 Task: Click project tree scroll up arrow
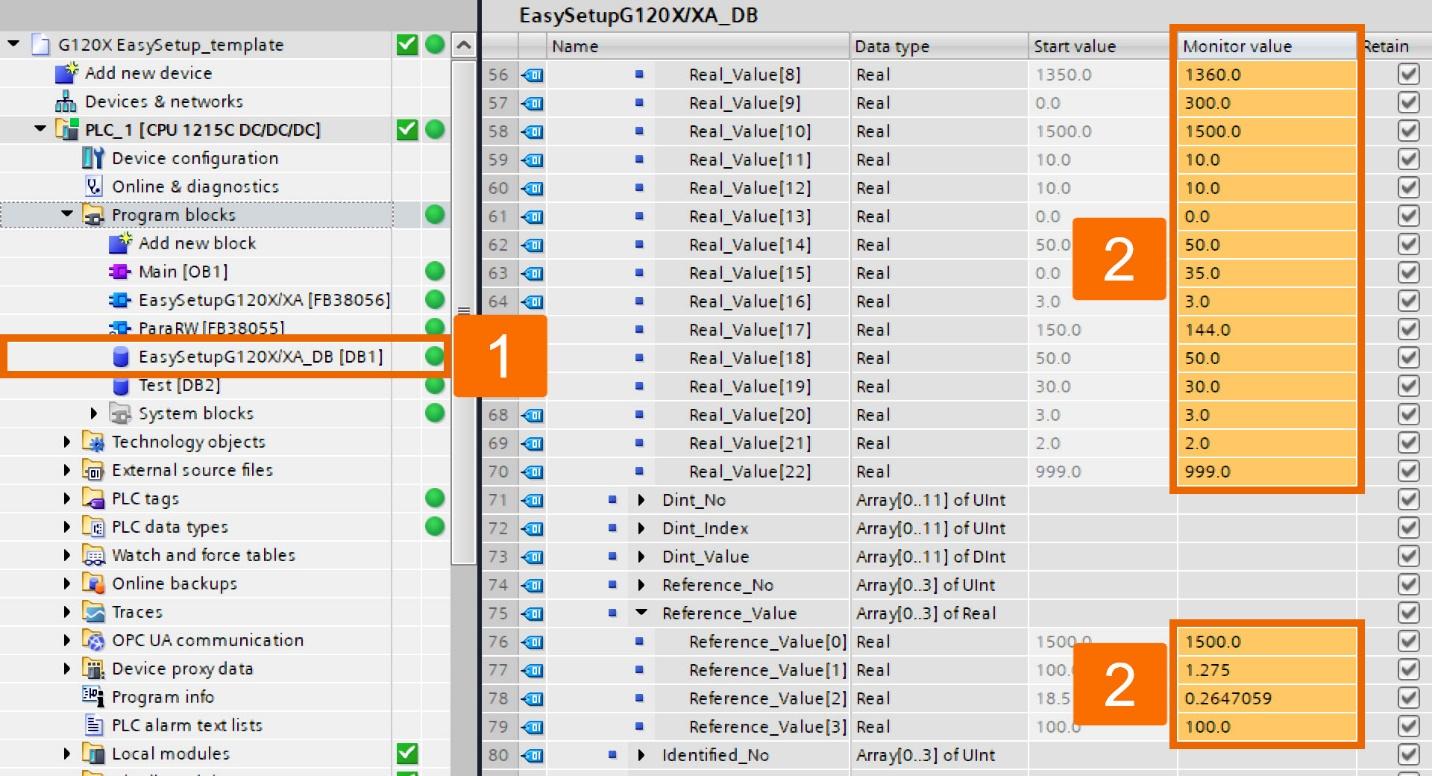[x=462, y=45]
